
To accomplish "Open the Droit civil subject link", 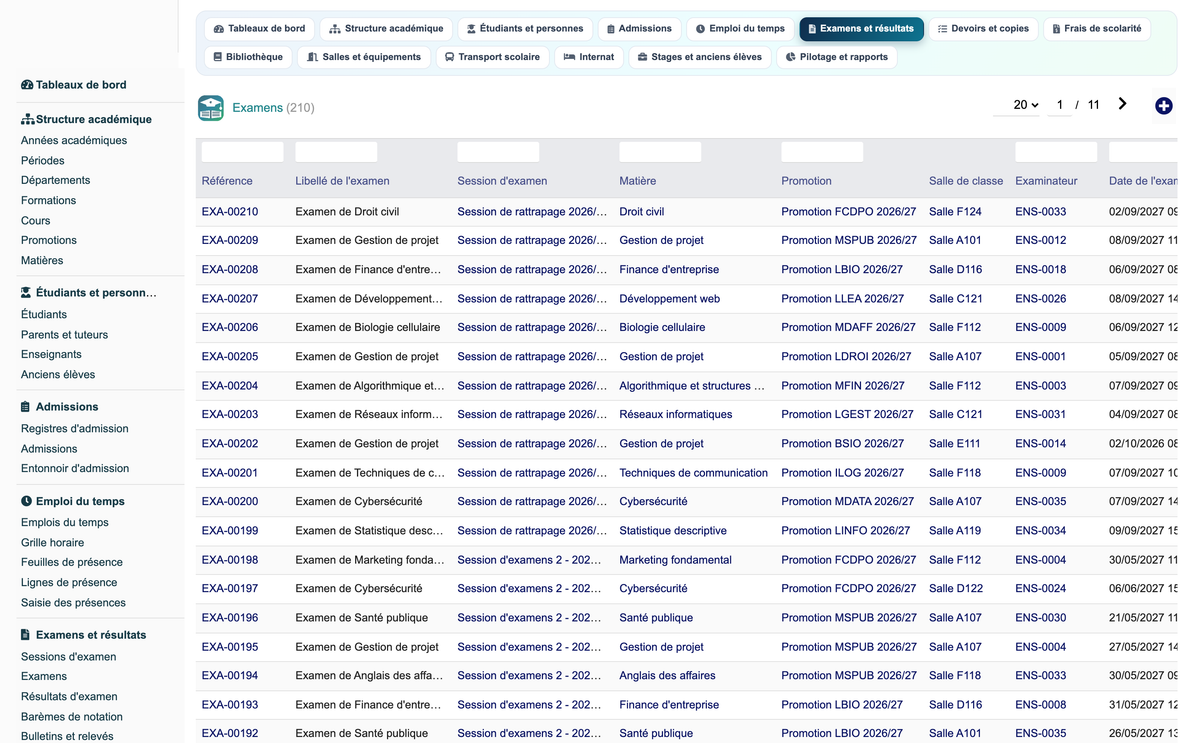I will click(642, 212).
